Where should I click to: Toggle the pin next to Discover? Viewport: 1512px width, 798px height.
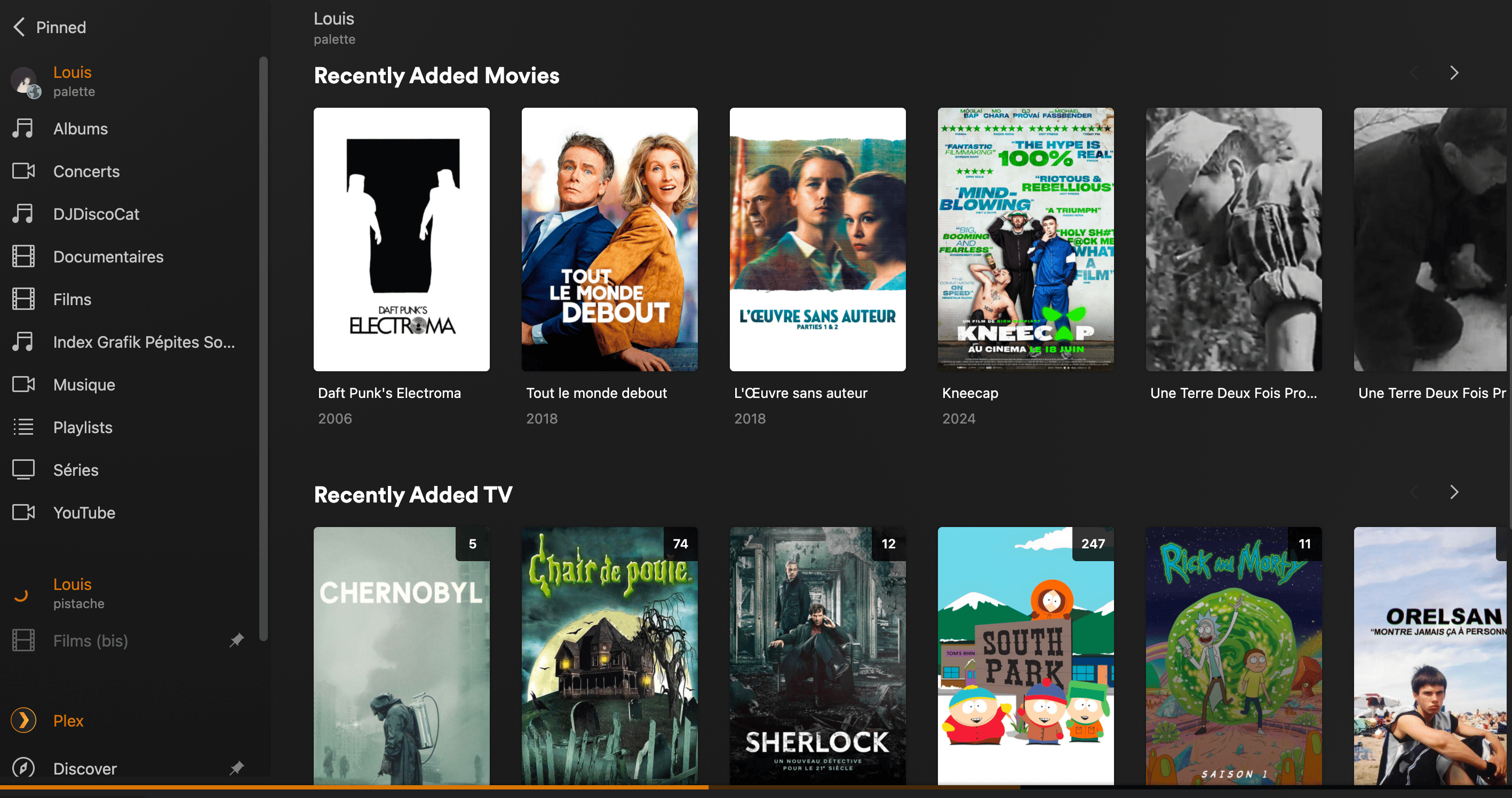[x=236, y=768]
